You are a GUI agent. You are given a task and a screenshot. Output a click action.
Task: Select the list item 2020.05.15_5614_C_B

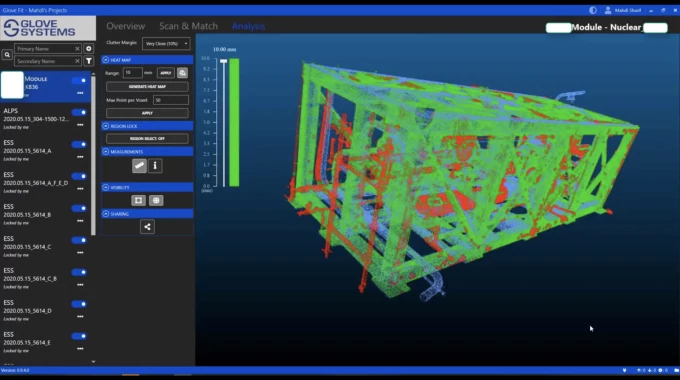tap(46, 278)
